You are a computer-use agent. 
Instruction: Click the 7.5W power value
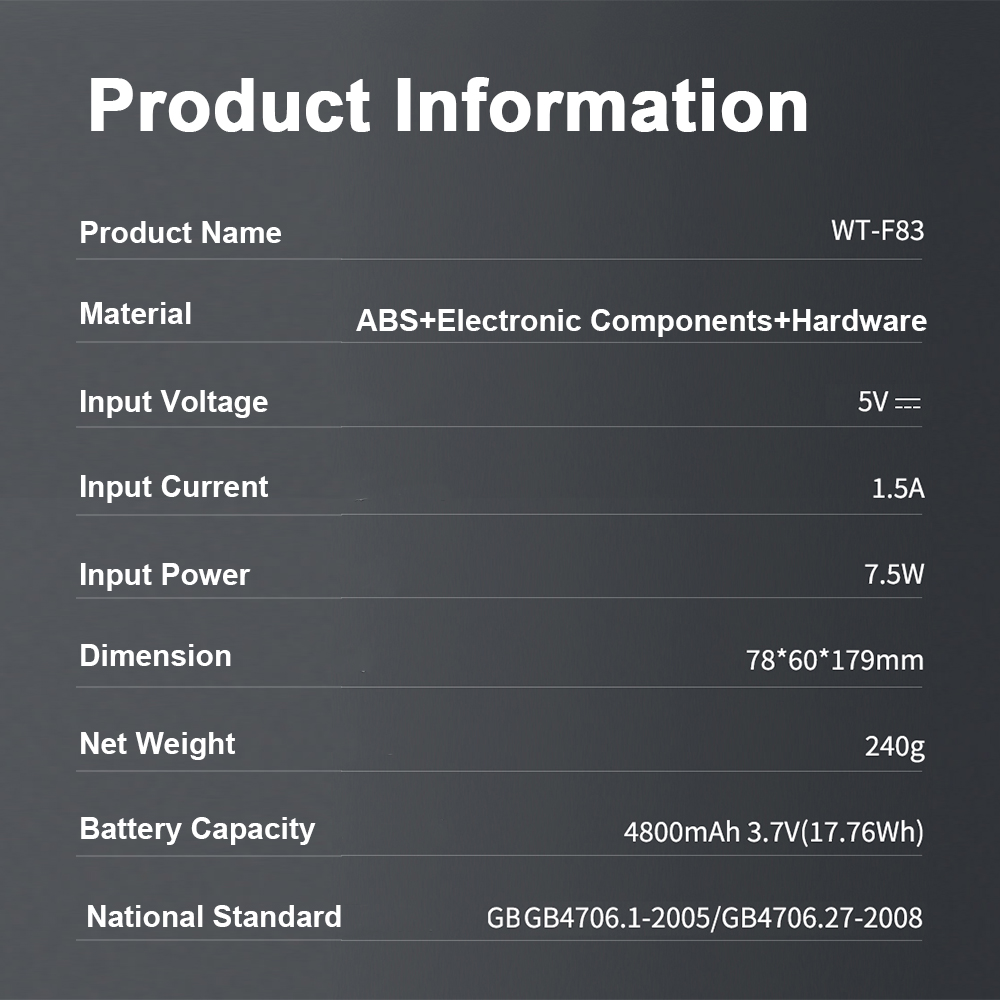point(894,575)
